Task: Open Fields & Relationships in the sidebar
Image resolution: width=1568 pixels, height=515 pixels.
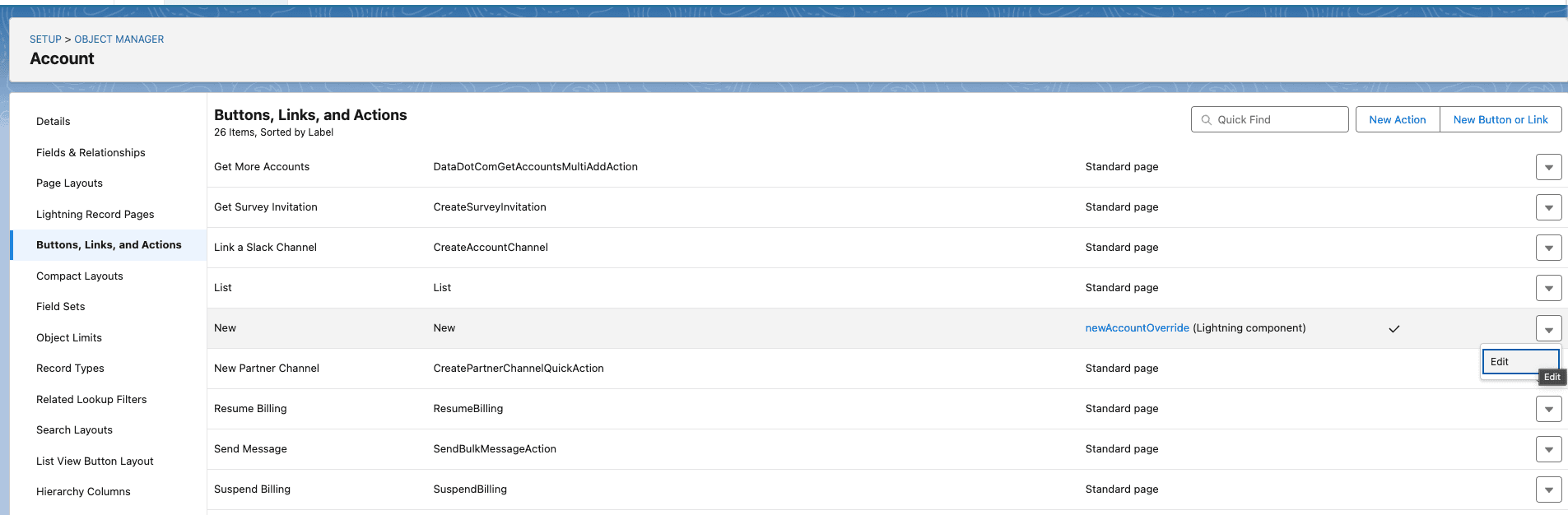Action: (x=91, y=152)
